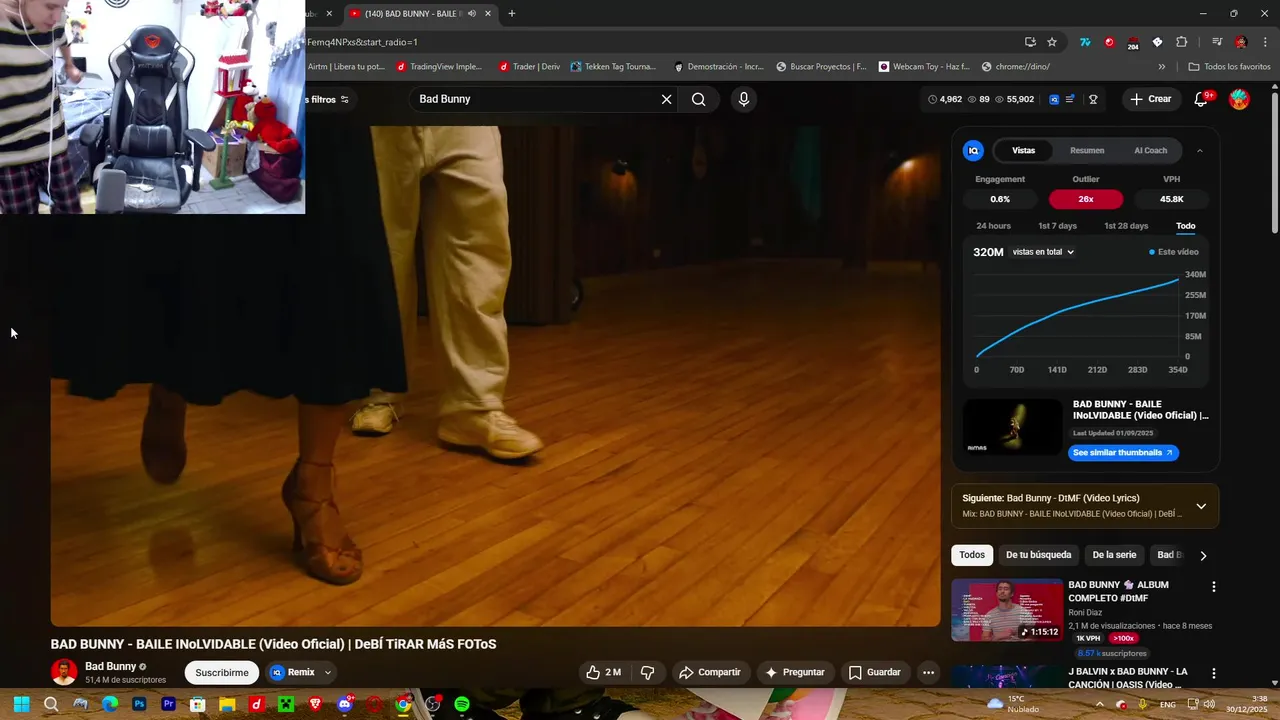Switch to the Vistas tab
Screen dimensions: 1280x720
1023,150
